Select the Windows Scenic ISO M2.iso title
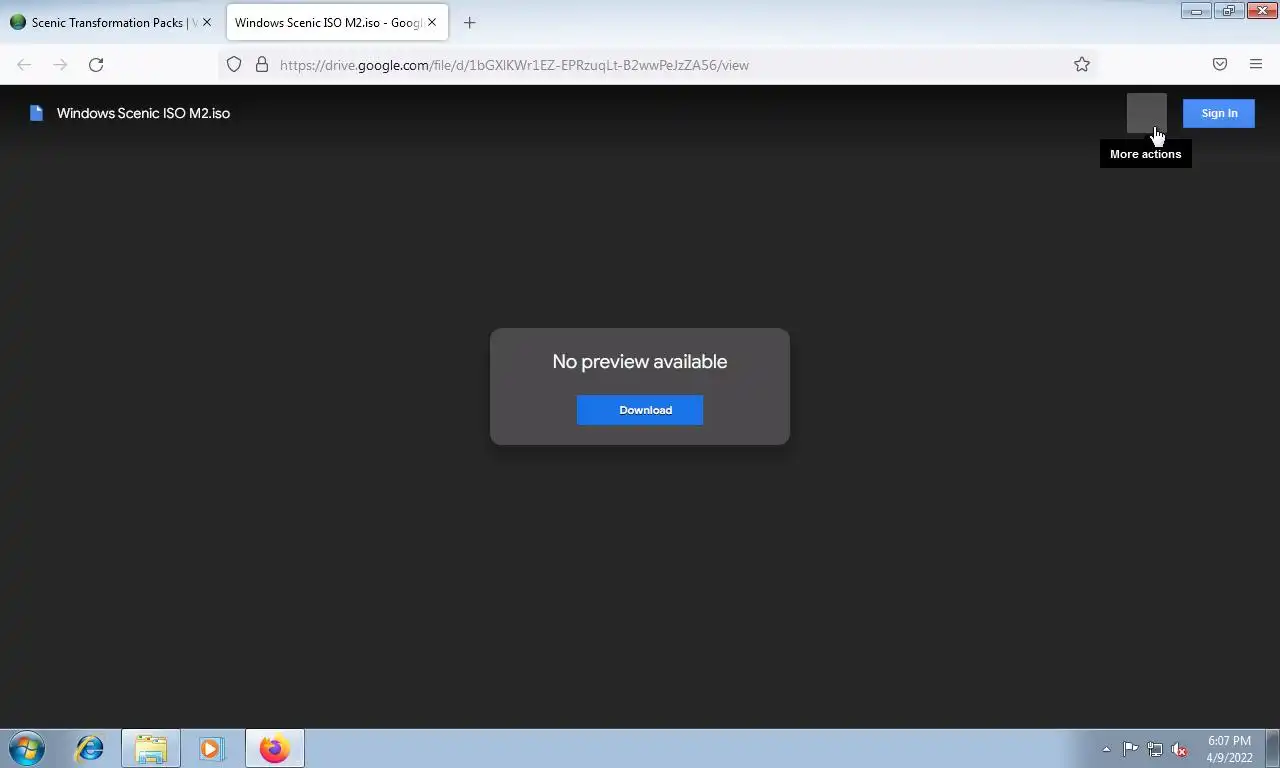Image resolution: width=1280 pixels, height=768 pixels. coord(143,113)
